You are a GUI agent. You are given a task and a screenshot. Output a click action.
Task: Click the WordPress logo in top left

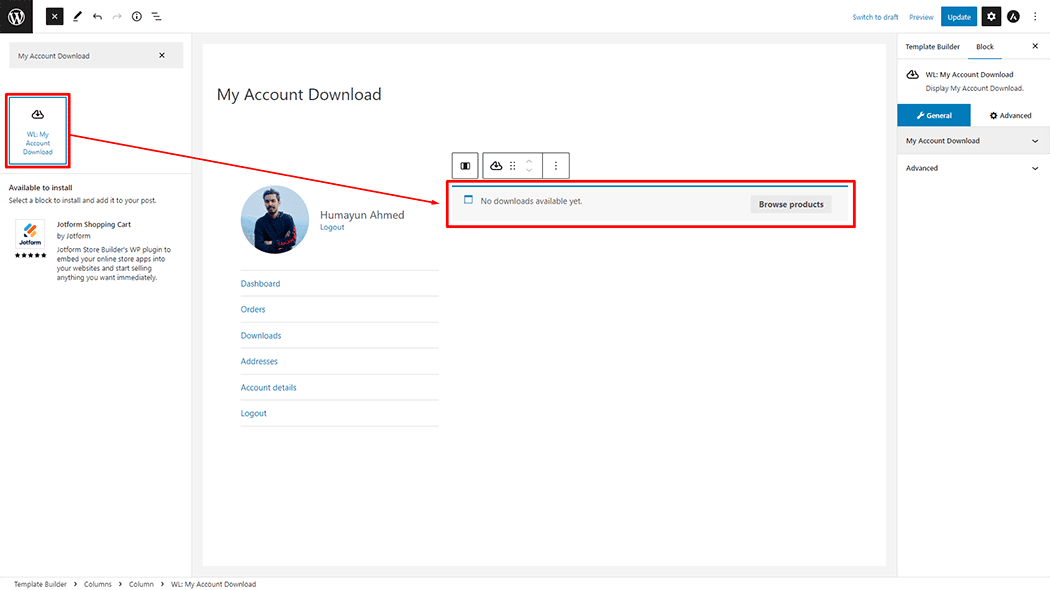14,16
